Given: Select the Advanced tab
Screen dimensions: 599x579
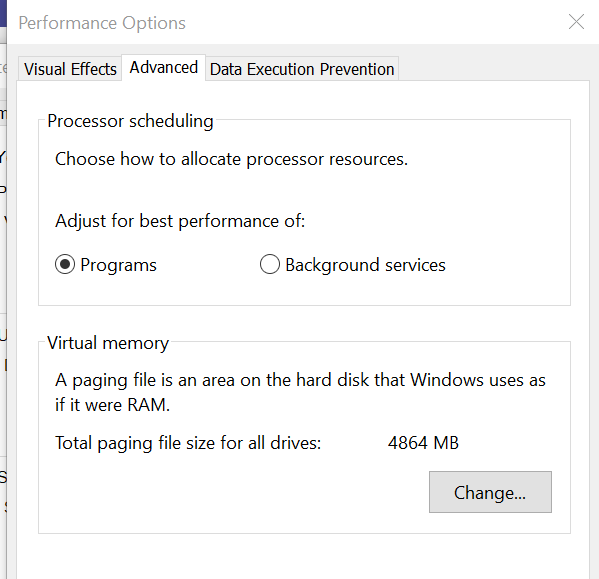Looking at the screenshot, I should pyautogui.click(x=164, y=68).
